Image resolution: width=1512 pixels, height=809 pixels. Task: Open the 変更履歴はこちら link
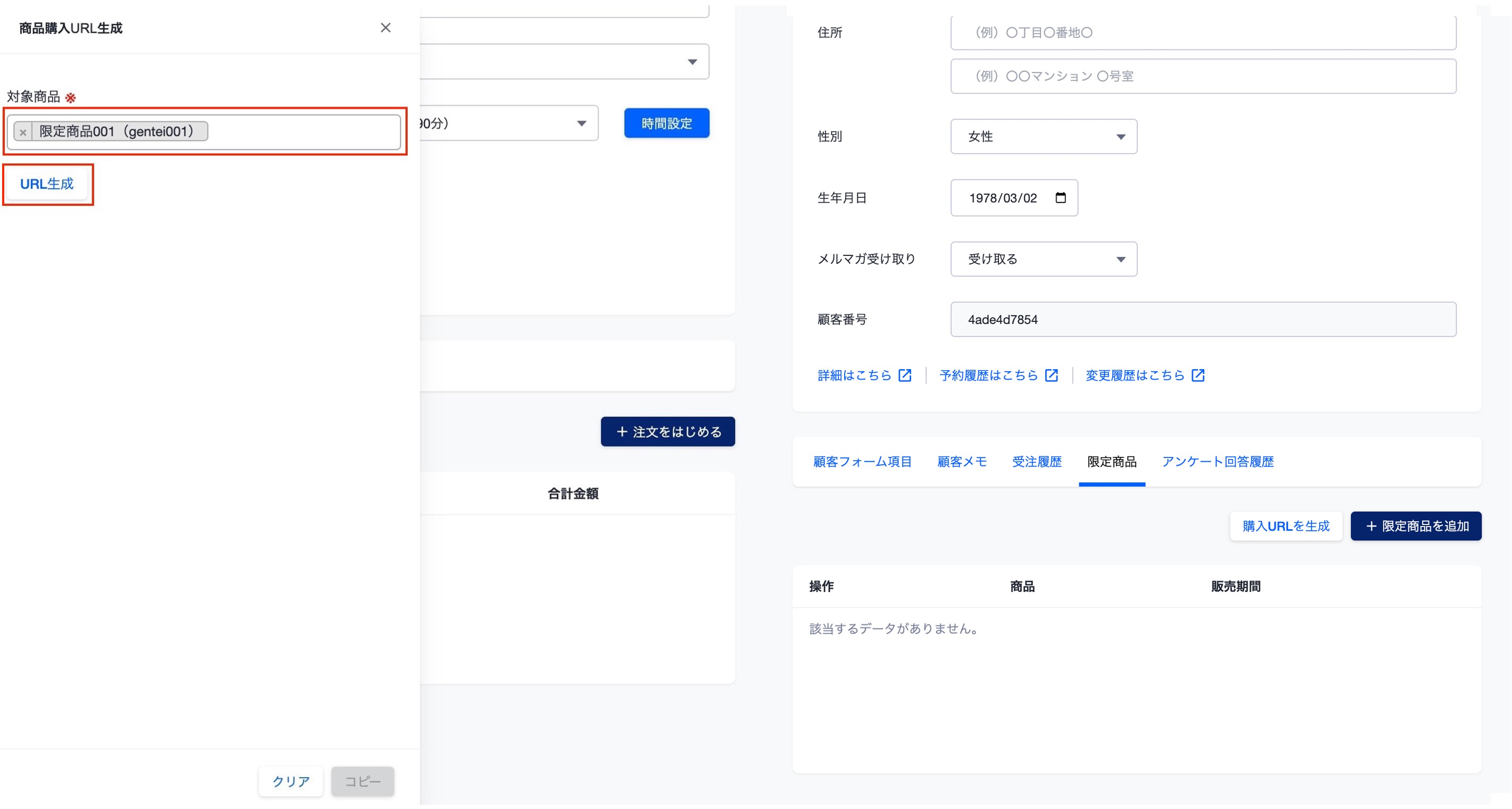(1135, 376)
